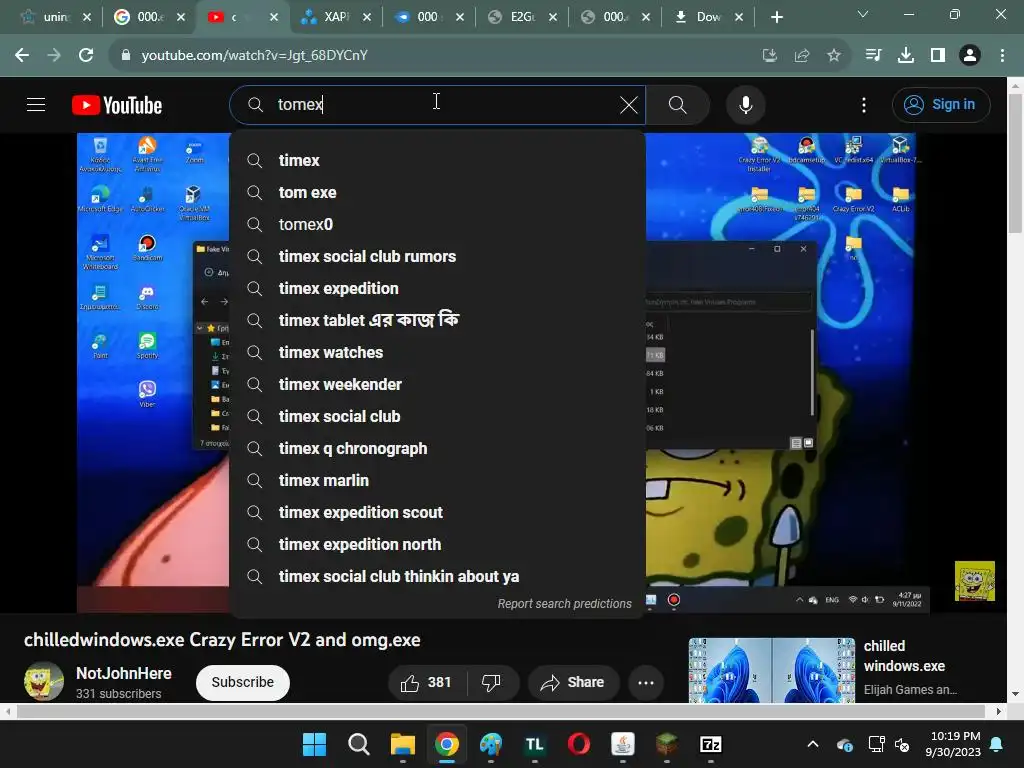Image resolution: width=1024 pixels, height=768 pixels.
Task: Open Opera from the taskbar
Action: 579,744
